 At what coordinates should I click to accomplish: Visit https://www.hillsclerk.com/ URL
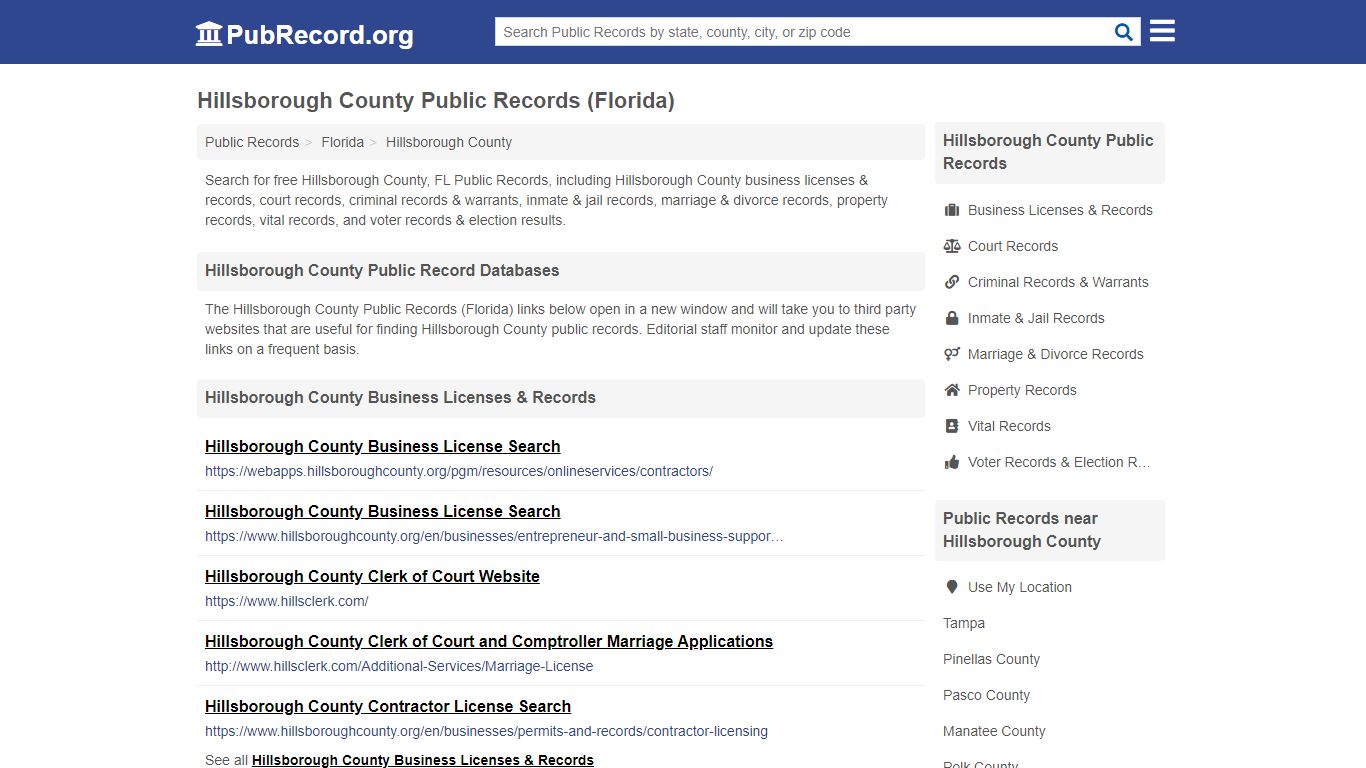click(x=287, y=601)
